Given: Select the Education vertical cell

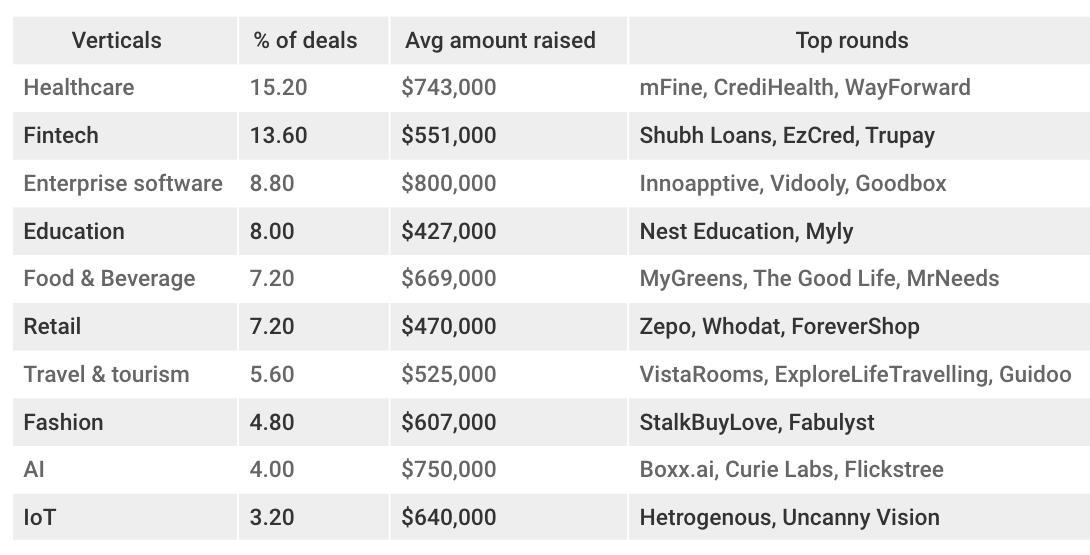Looking at the screenshot, I should click(x=74, y=231).
